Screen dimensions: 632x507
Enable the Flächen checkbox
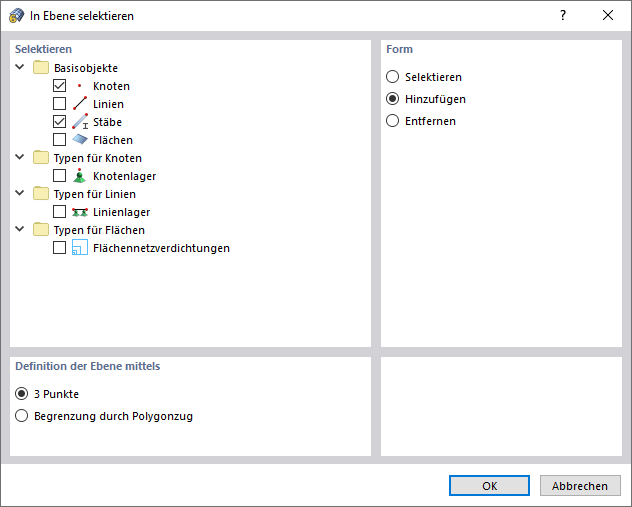60,139
